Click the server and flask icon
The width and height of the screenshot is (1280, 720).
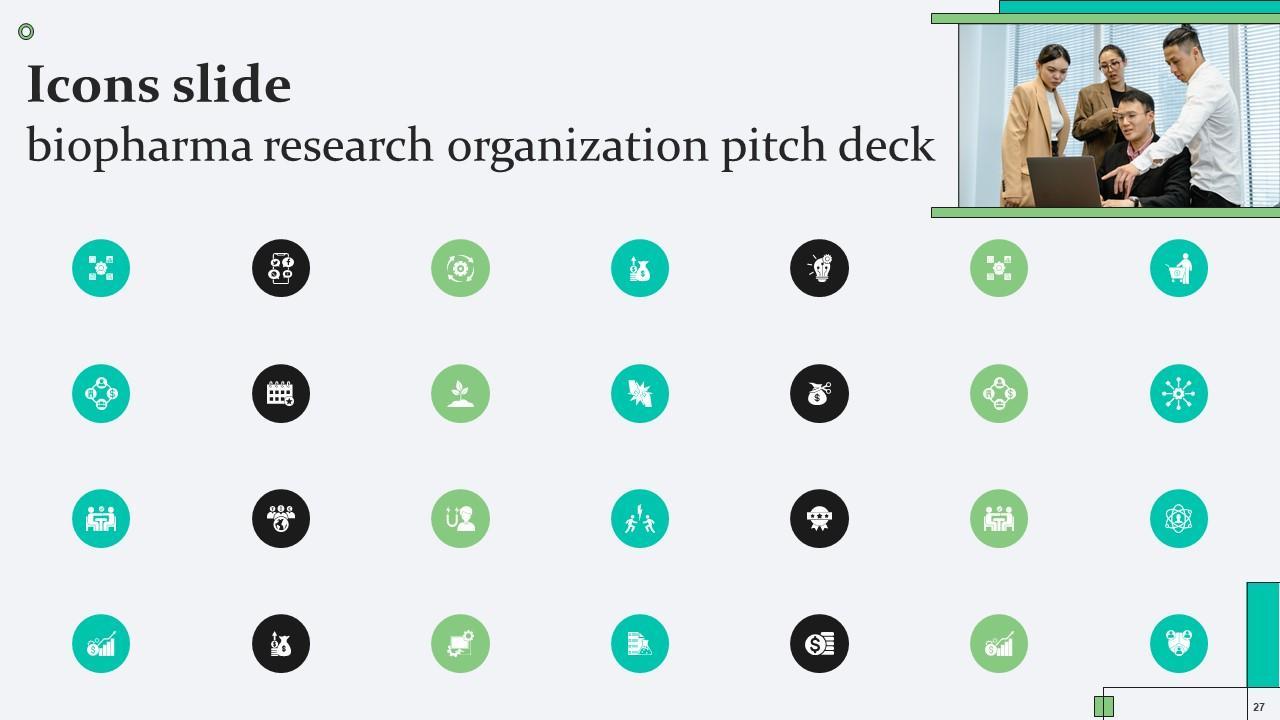pyautogui.click(x=640, y=643)
